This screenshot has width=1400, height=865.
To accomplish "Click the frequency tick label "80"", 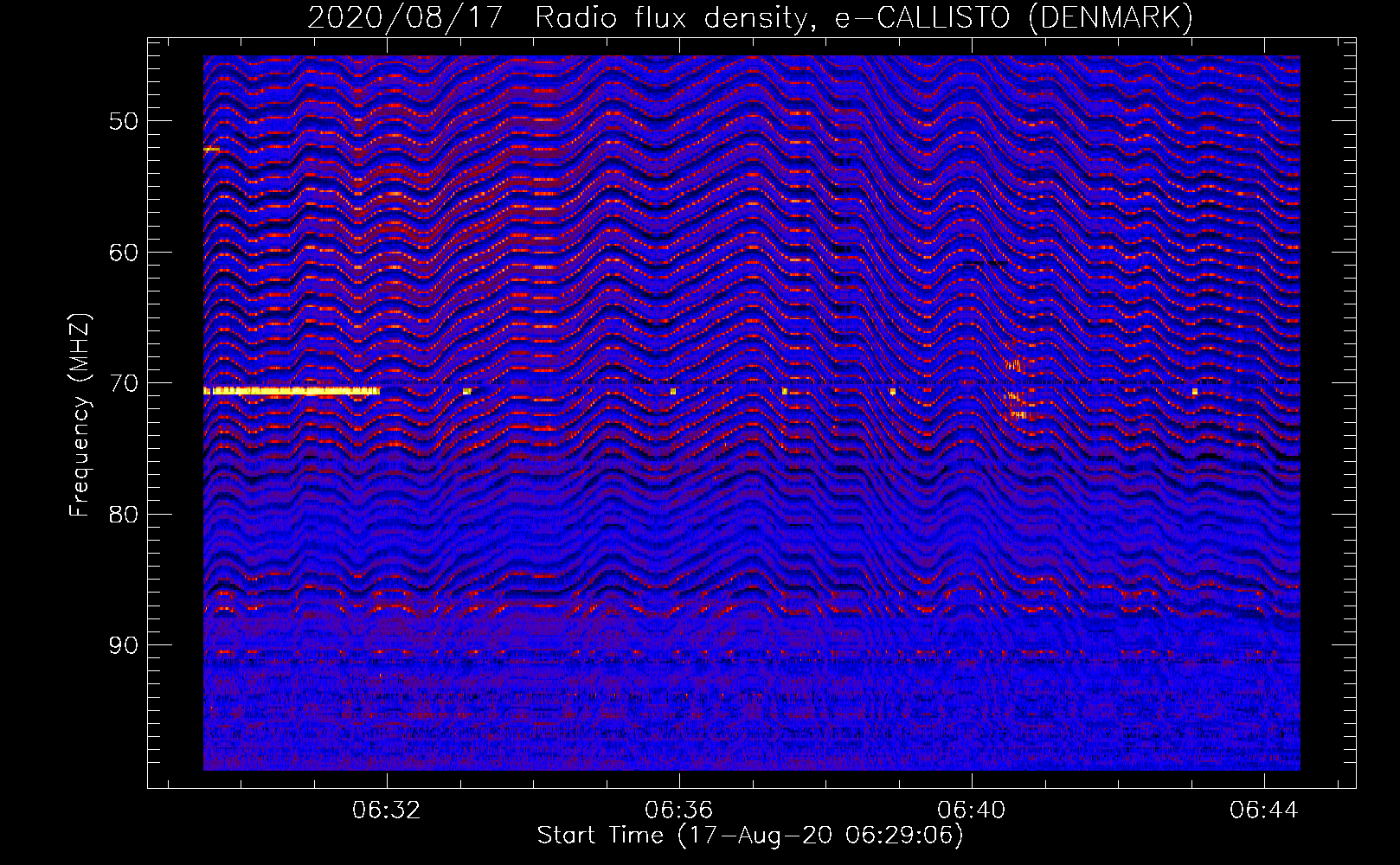I will click(124, 514).
